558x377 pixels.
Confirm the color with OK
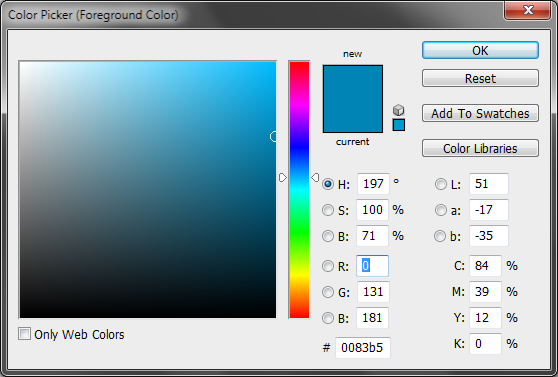[480, 50]
